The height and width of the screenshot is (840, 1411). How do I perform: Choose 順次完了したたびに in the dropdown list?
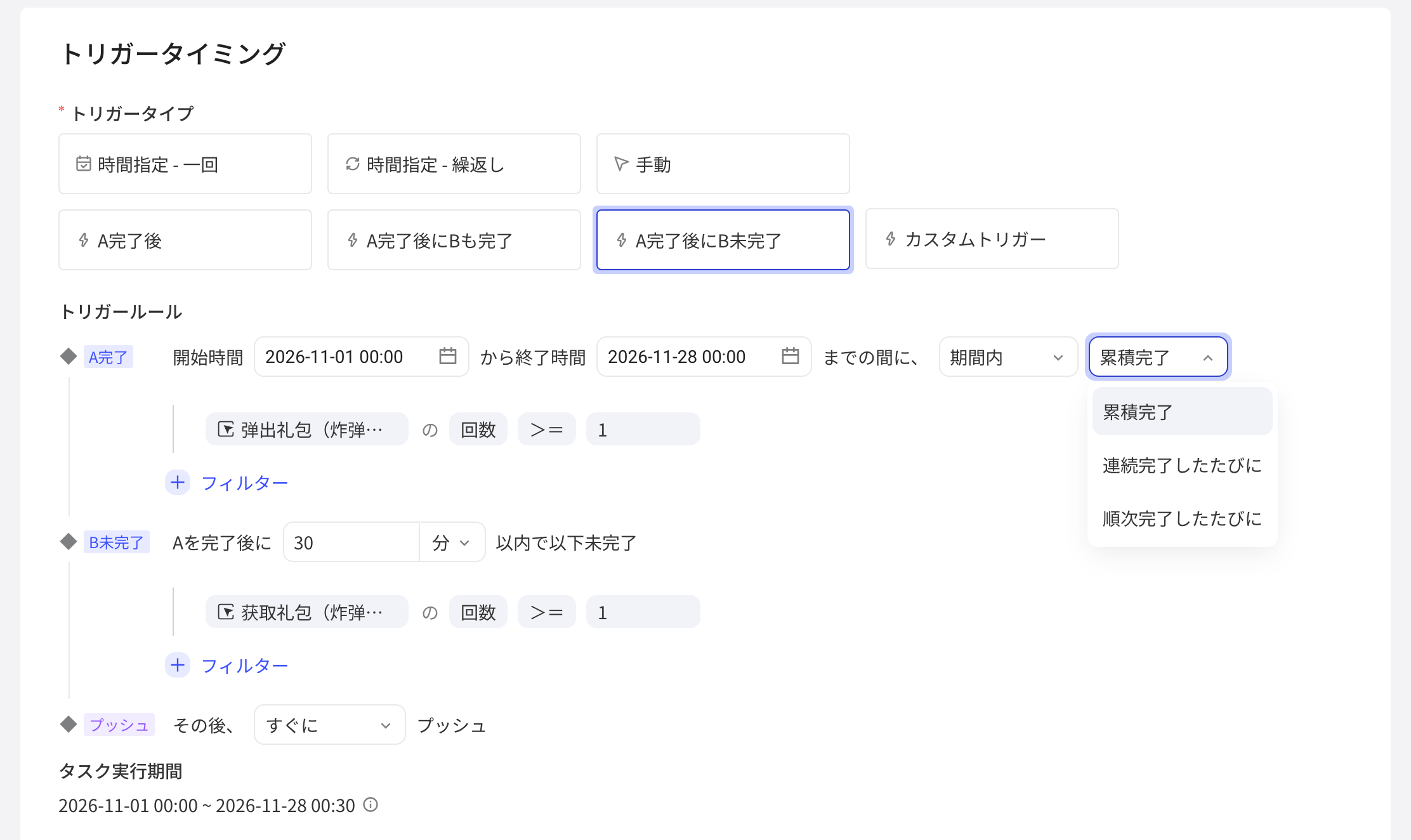click(x=1183, y=518)
